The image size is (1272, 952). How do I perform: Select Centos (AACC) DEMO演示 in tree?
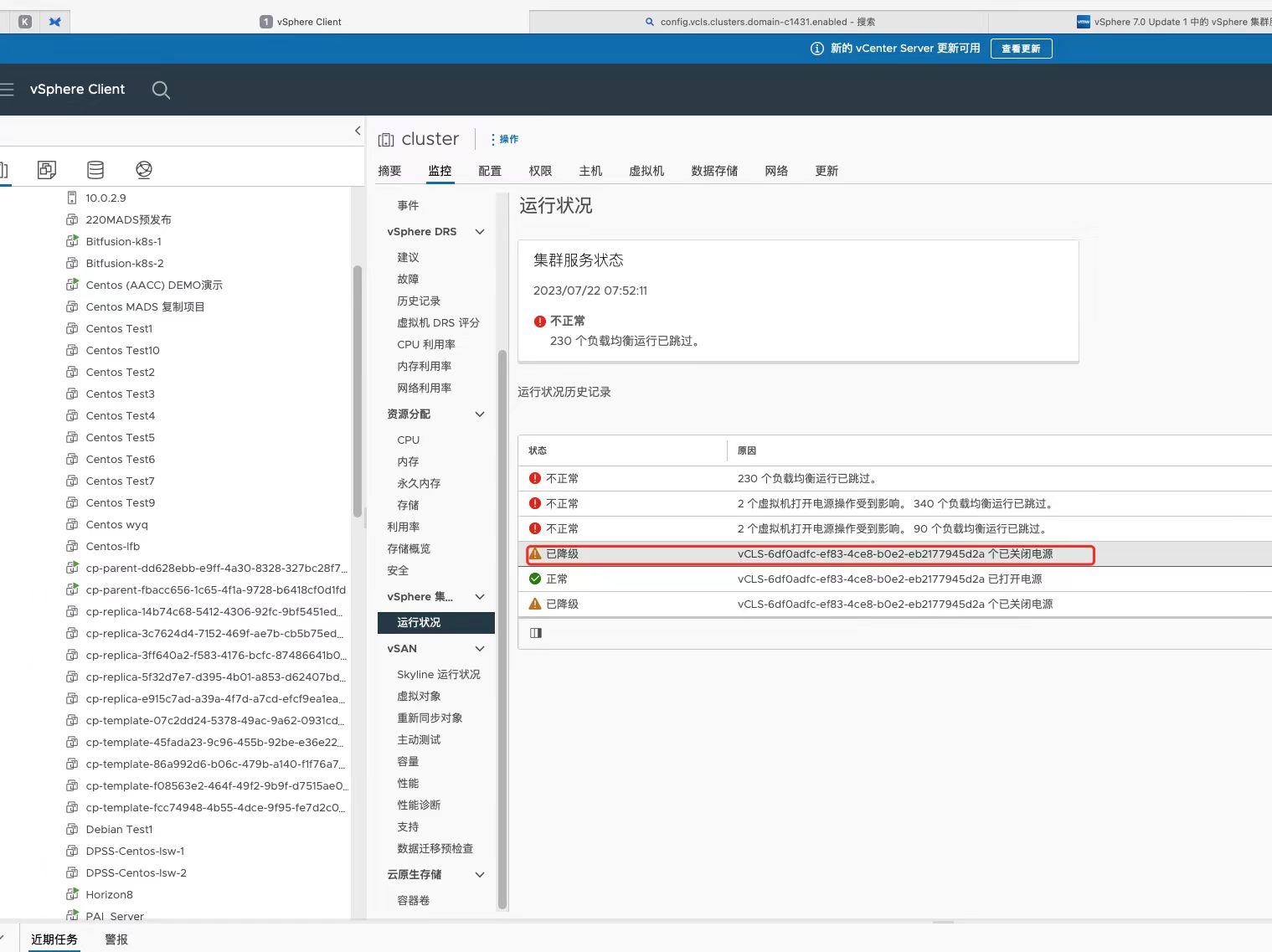pyautogui.click(x=154, y=285)
